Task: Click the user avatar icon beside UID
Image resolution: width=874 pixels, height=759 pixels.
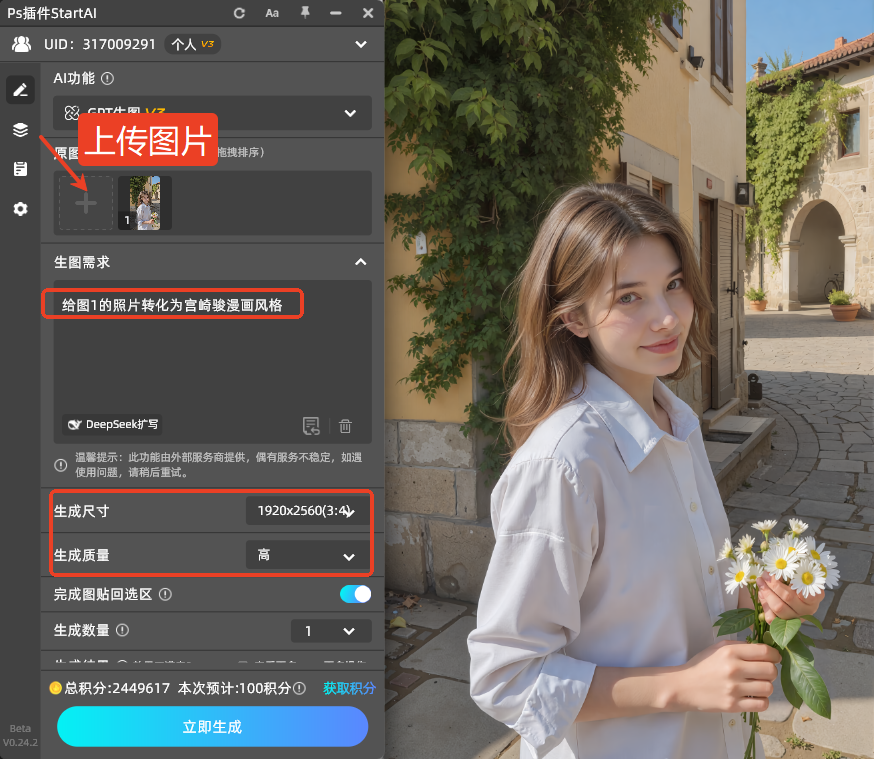Action: tap(21, 44)
